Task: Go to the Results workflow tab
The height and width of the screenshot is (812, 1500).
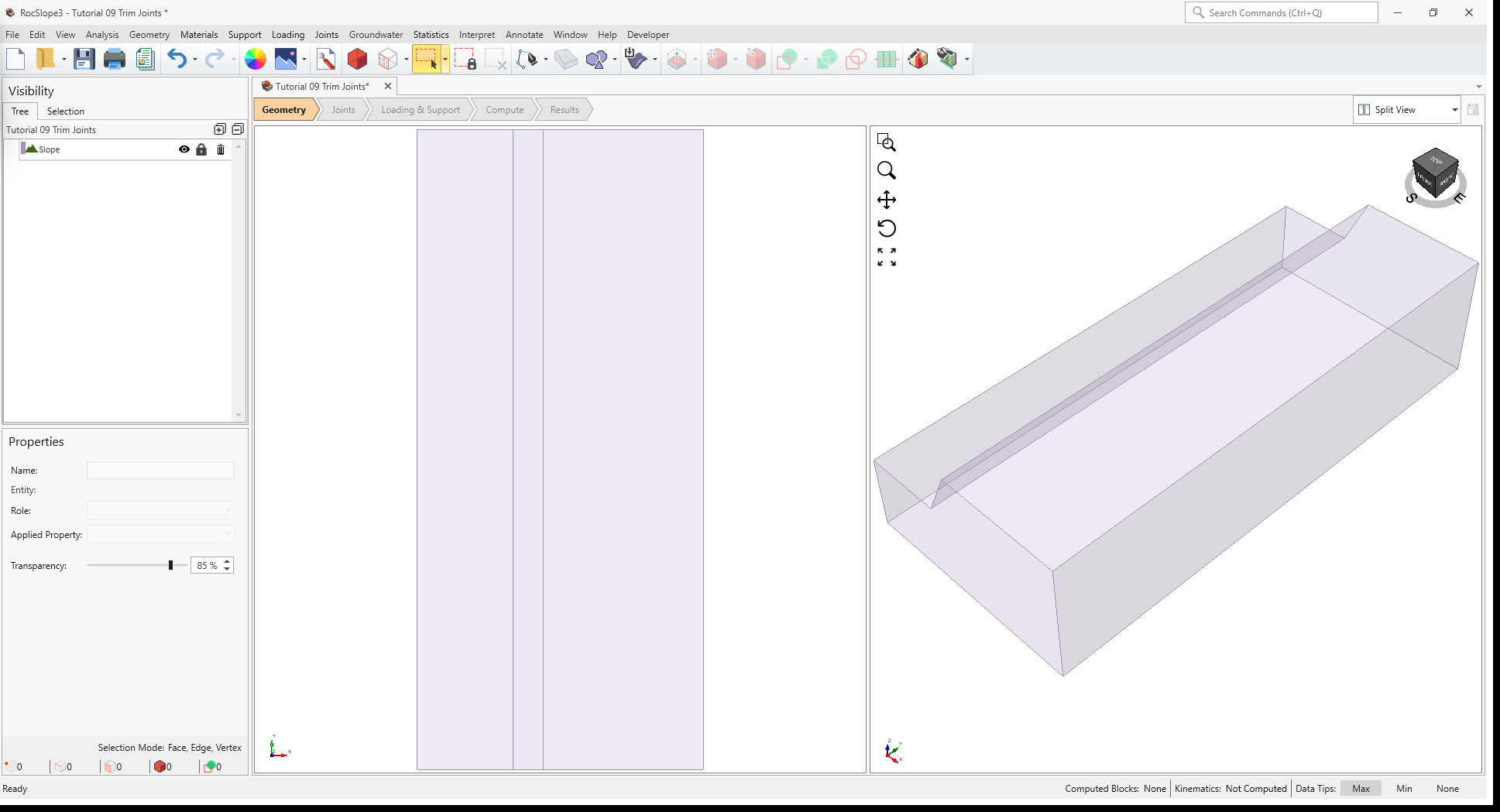Action: tap(565, 110)
